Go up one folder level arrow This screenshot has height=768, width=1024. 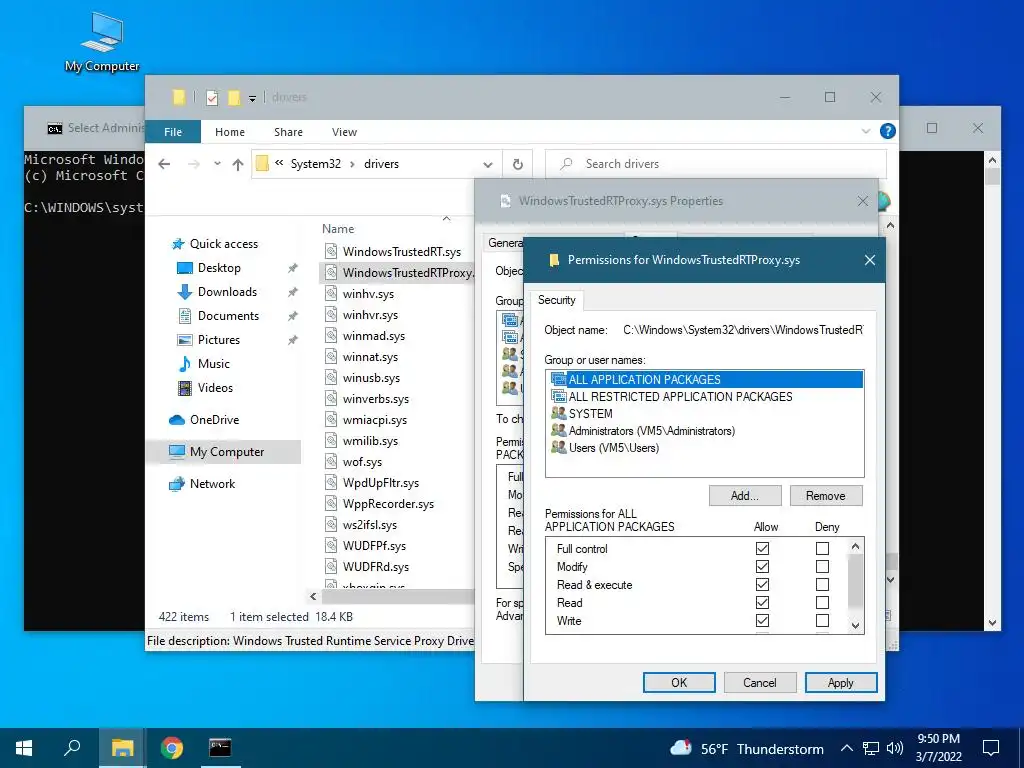[x=238, y=165]
